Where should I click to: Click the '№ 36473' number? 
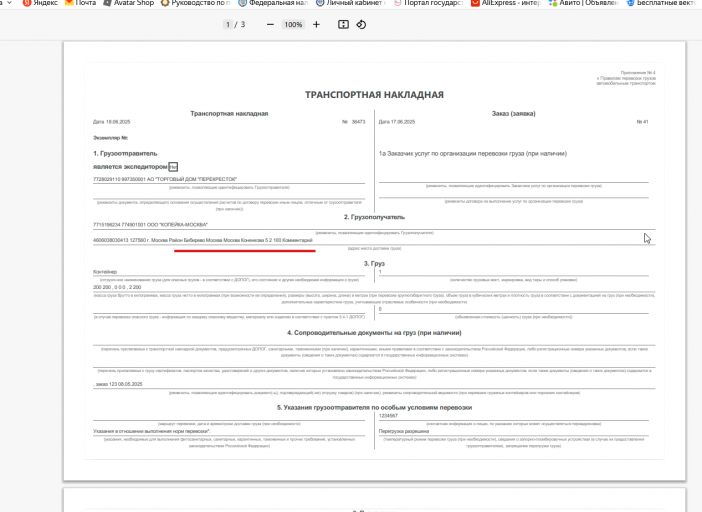[354, 122]
